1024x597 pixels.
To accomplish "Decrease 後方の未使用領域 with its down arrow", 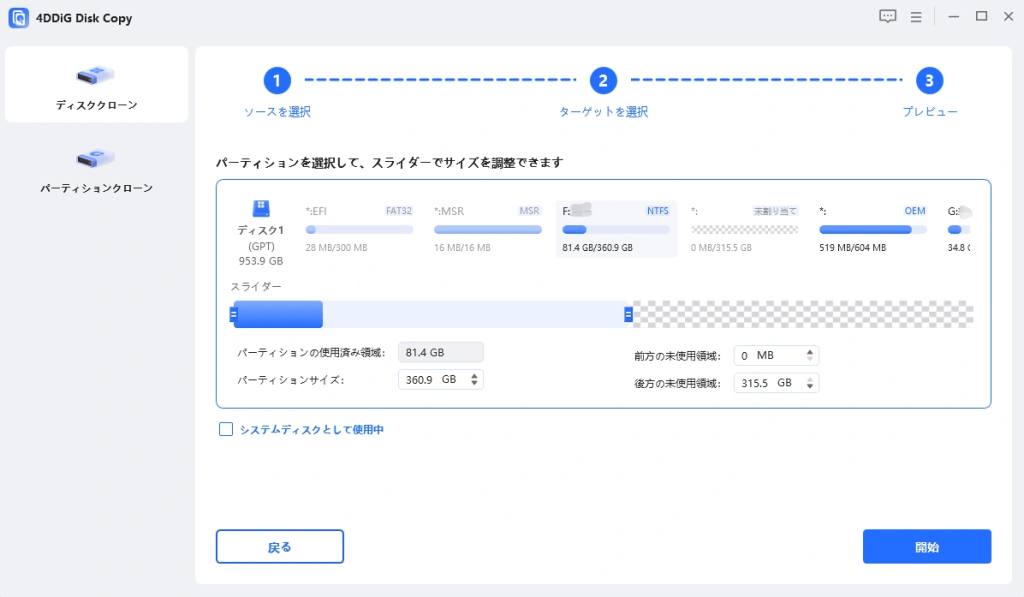I will click(x=810, y=386).
